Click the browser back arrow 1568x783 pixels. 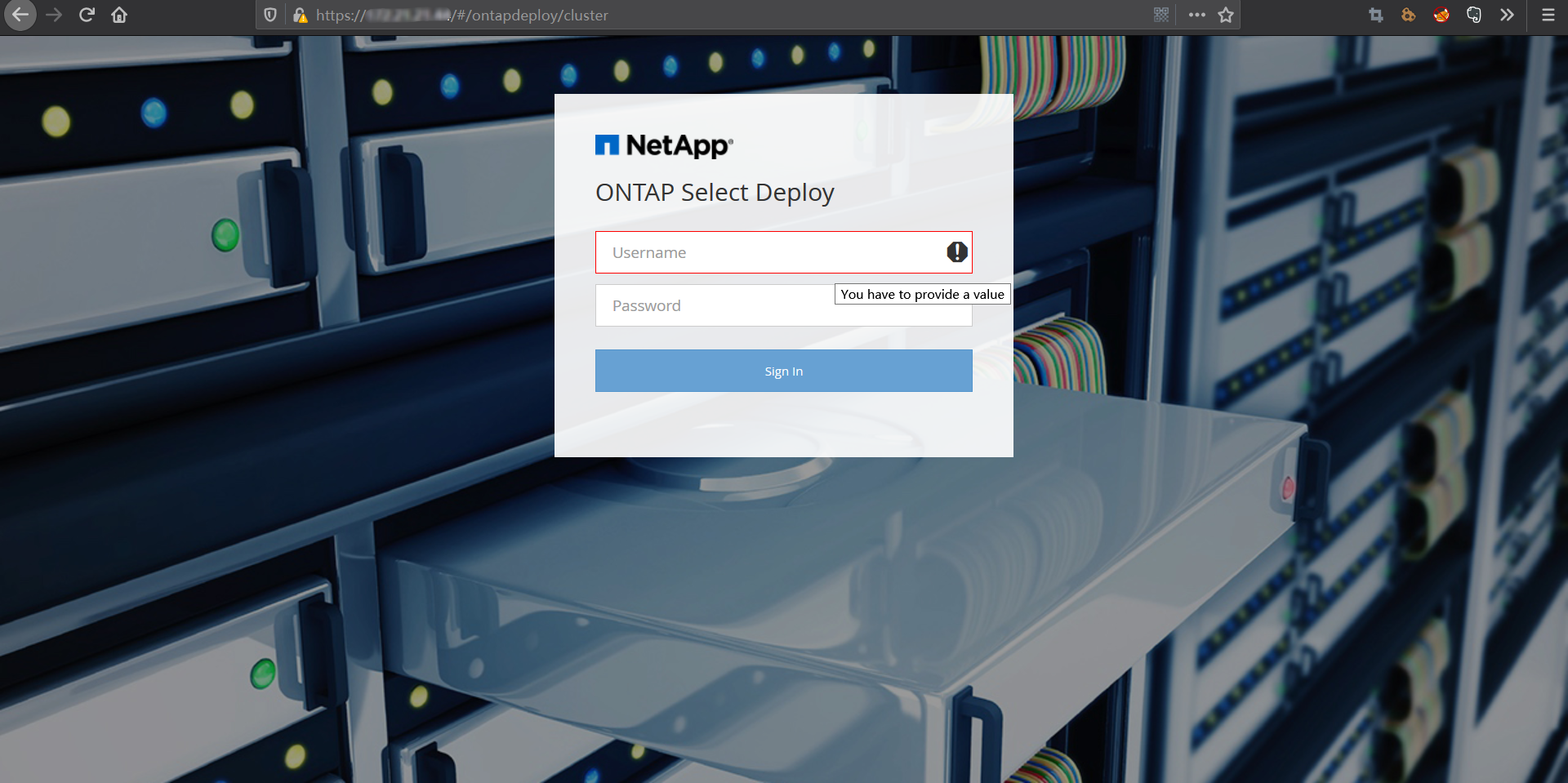[x=20, y=15]
